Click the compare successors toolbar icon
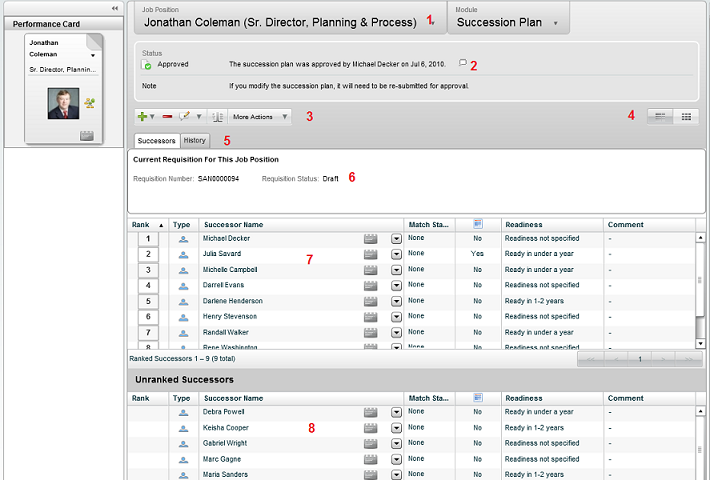 217,117
